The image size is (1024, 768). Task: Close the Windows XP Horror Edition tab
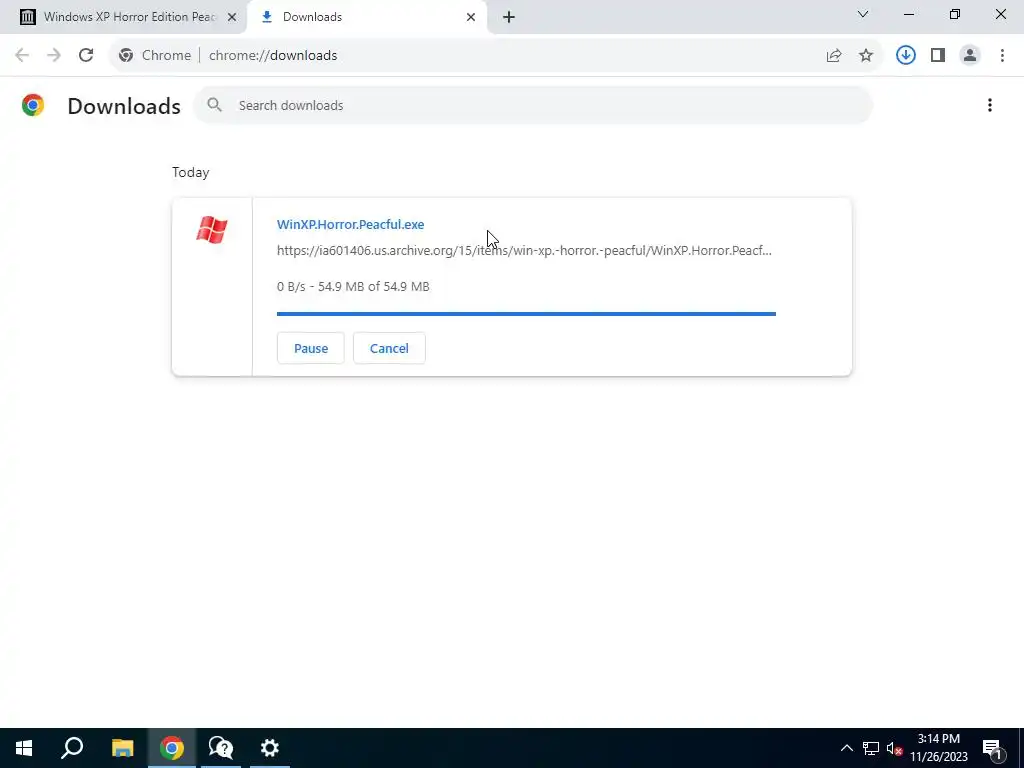[232, 17]
